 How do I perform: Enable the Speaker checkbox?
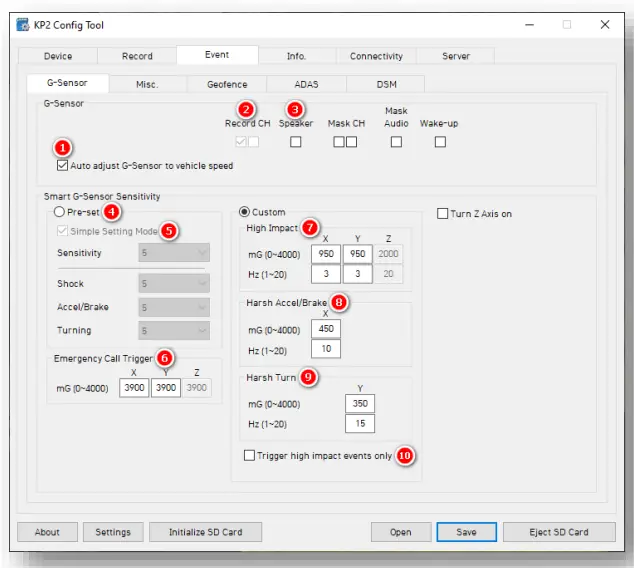pyautogui.click(x=296, y=142)
